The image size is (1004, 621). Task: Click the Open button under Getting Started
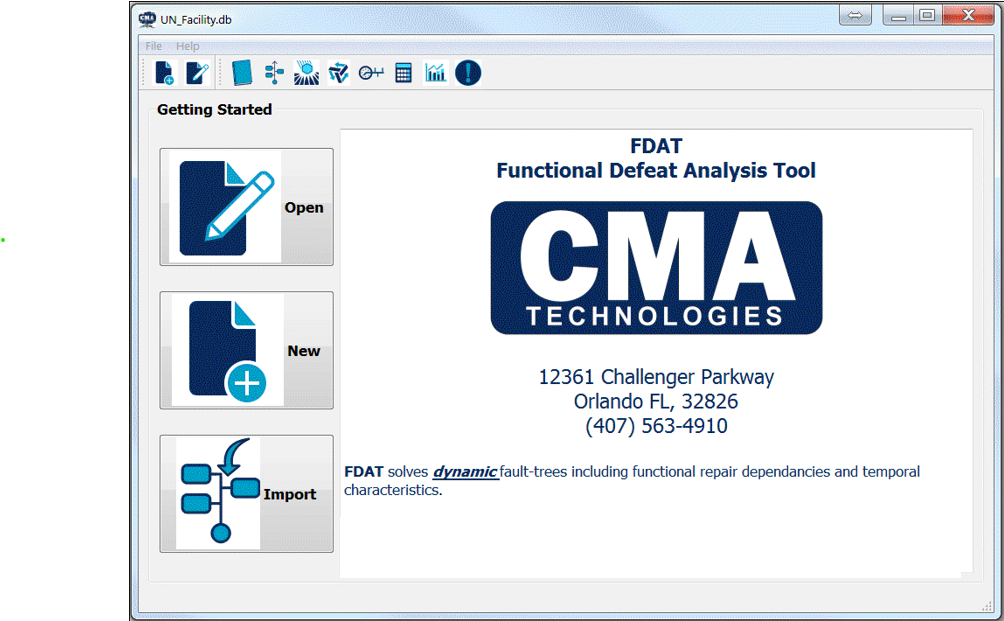point(246,206)
